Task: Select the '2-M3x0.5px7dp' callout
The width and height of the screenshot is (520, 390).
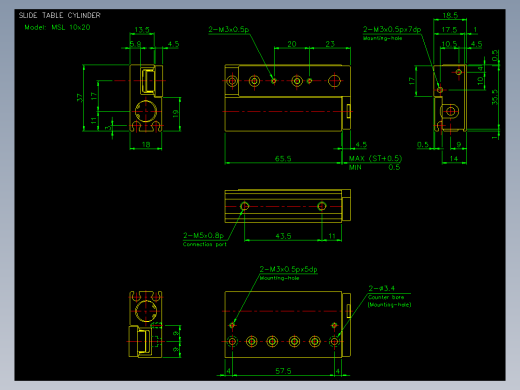Action: [392, 29]
